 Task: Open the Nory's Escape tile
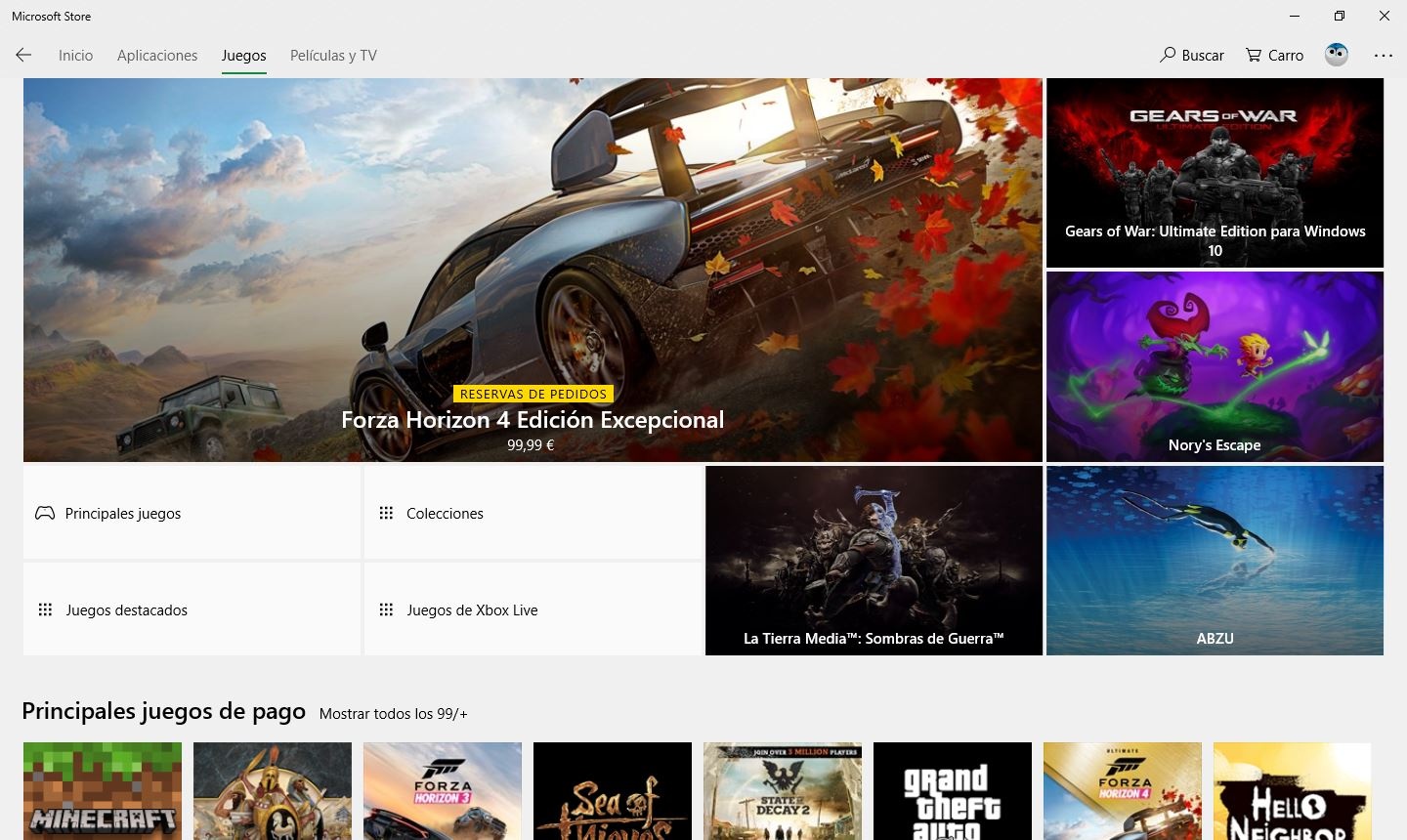point(1215,366)
